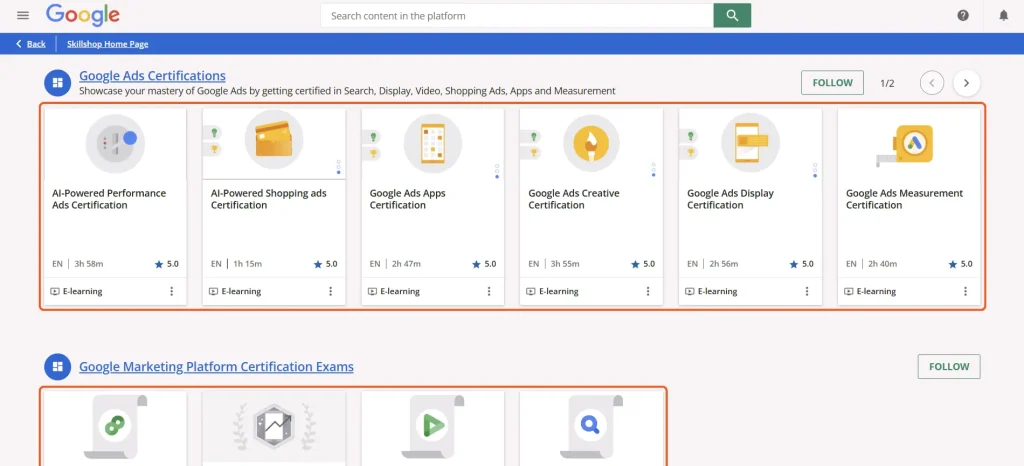Click the 2h 47m duration text
Image resolution: width=1024 pixels, height=466 pixels.
[406, 264]
